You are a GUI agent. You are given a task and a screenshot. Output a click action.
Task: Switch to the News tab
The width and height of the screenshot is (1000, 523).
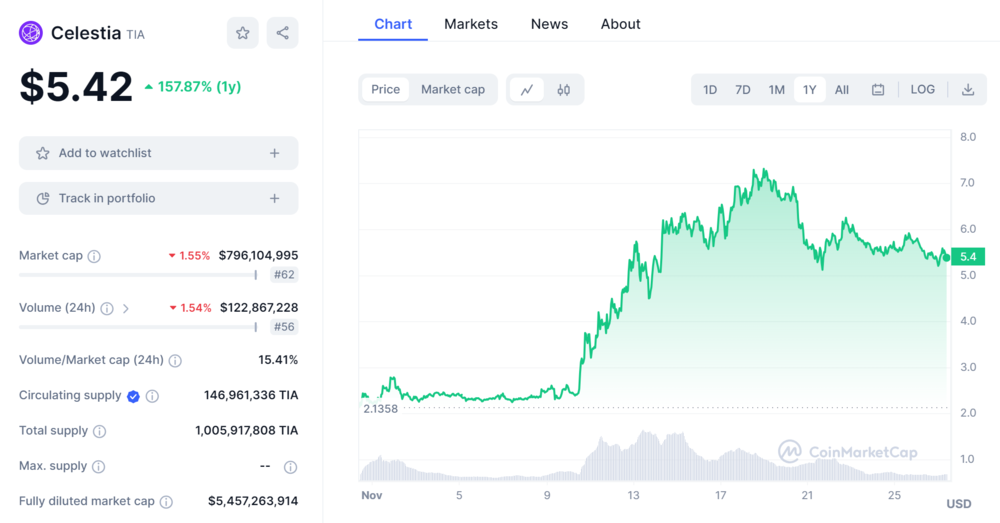(549, 24)
